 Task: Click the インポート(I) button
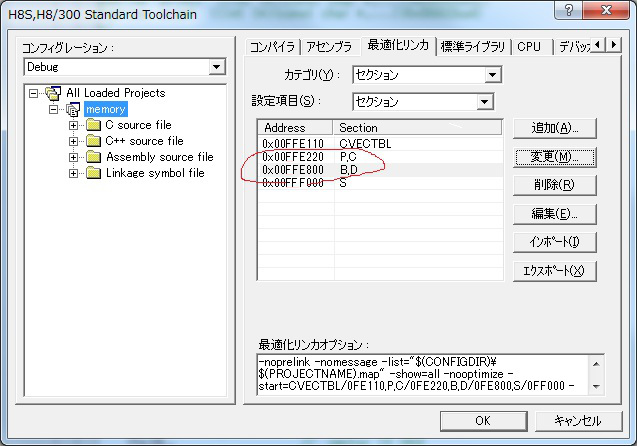tap(555, 242)
